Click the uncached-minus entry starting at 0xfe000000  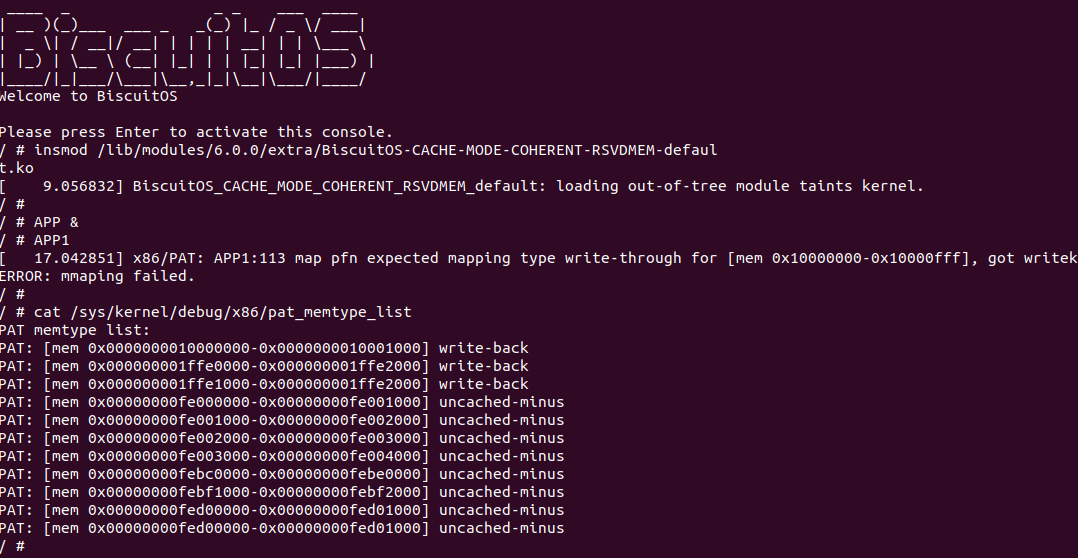[282, 402]
